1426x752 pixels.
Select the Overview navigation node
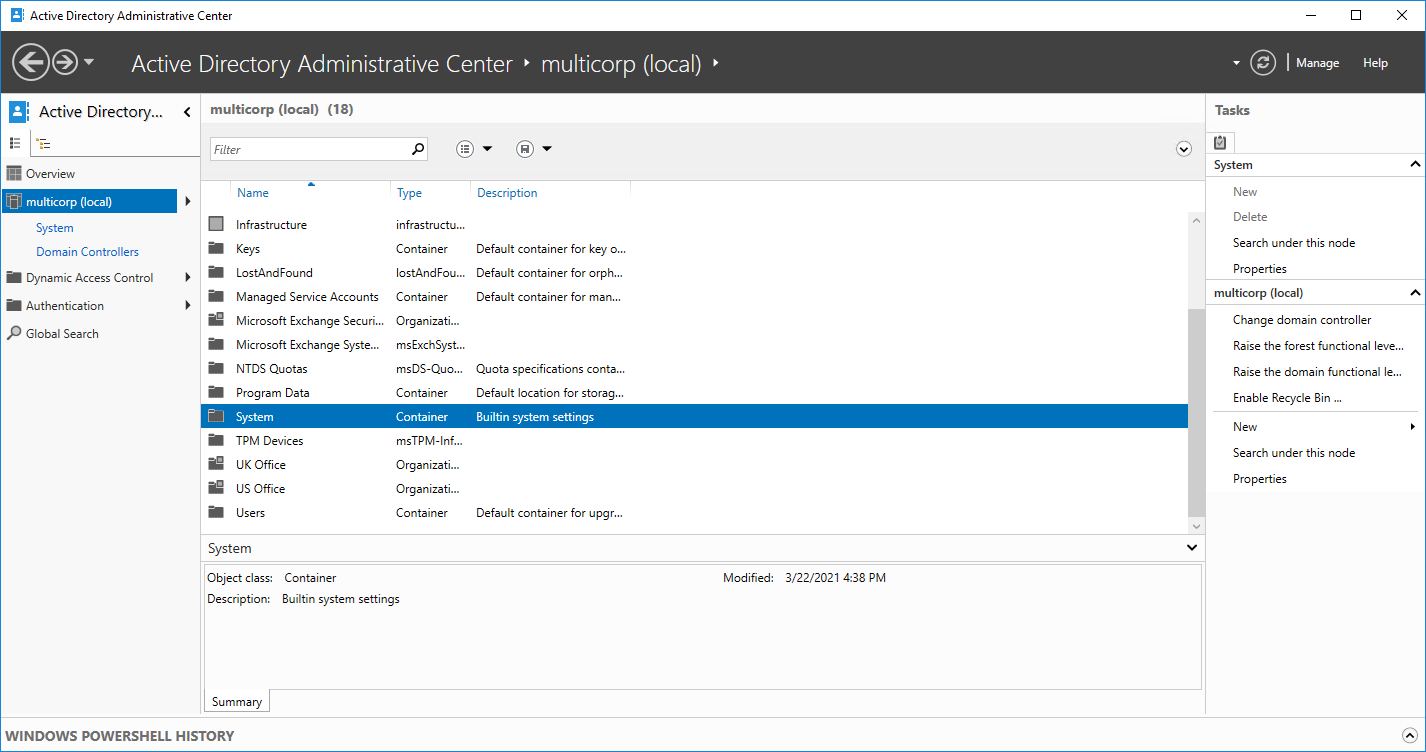pos(50,174)
